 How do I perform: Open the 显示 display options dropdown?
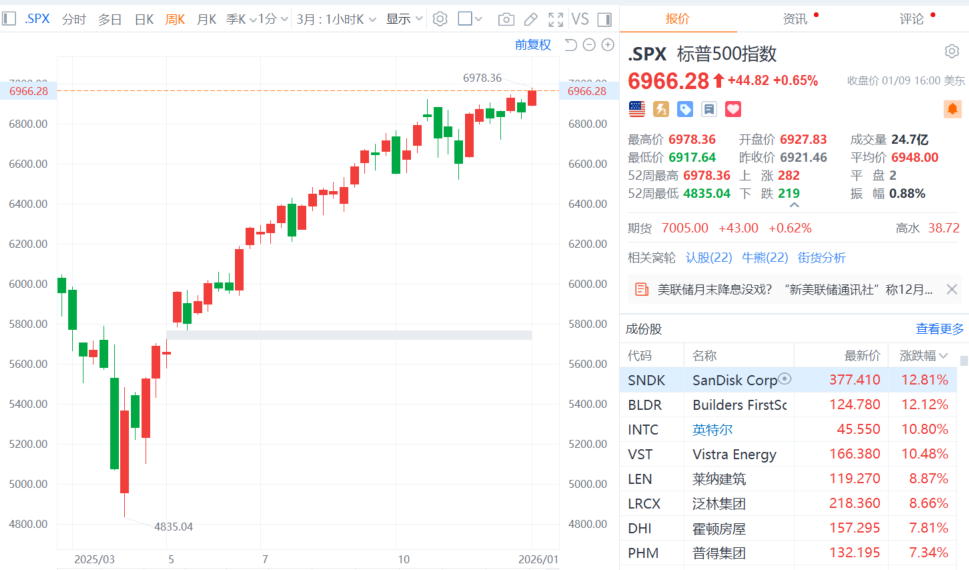404,19
